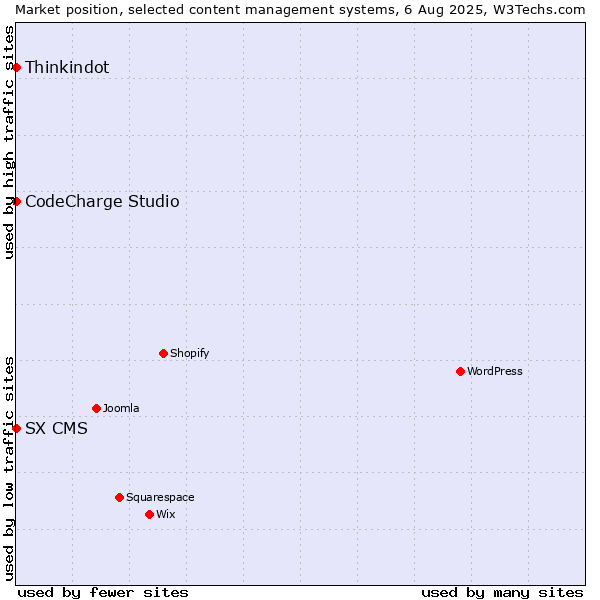Click the CodeCharge Studio label

[x=102, y=202]
